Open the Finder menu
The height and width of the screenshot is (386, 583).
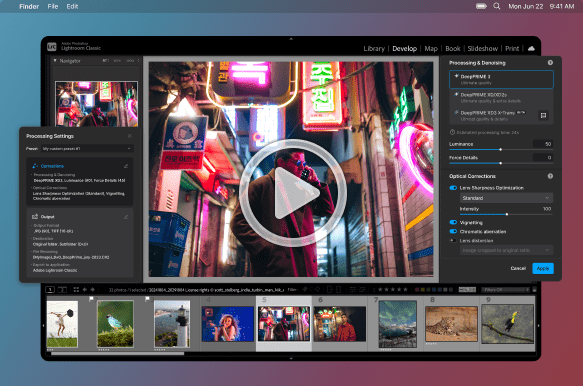(x=29, y=6)
